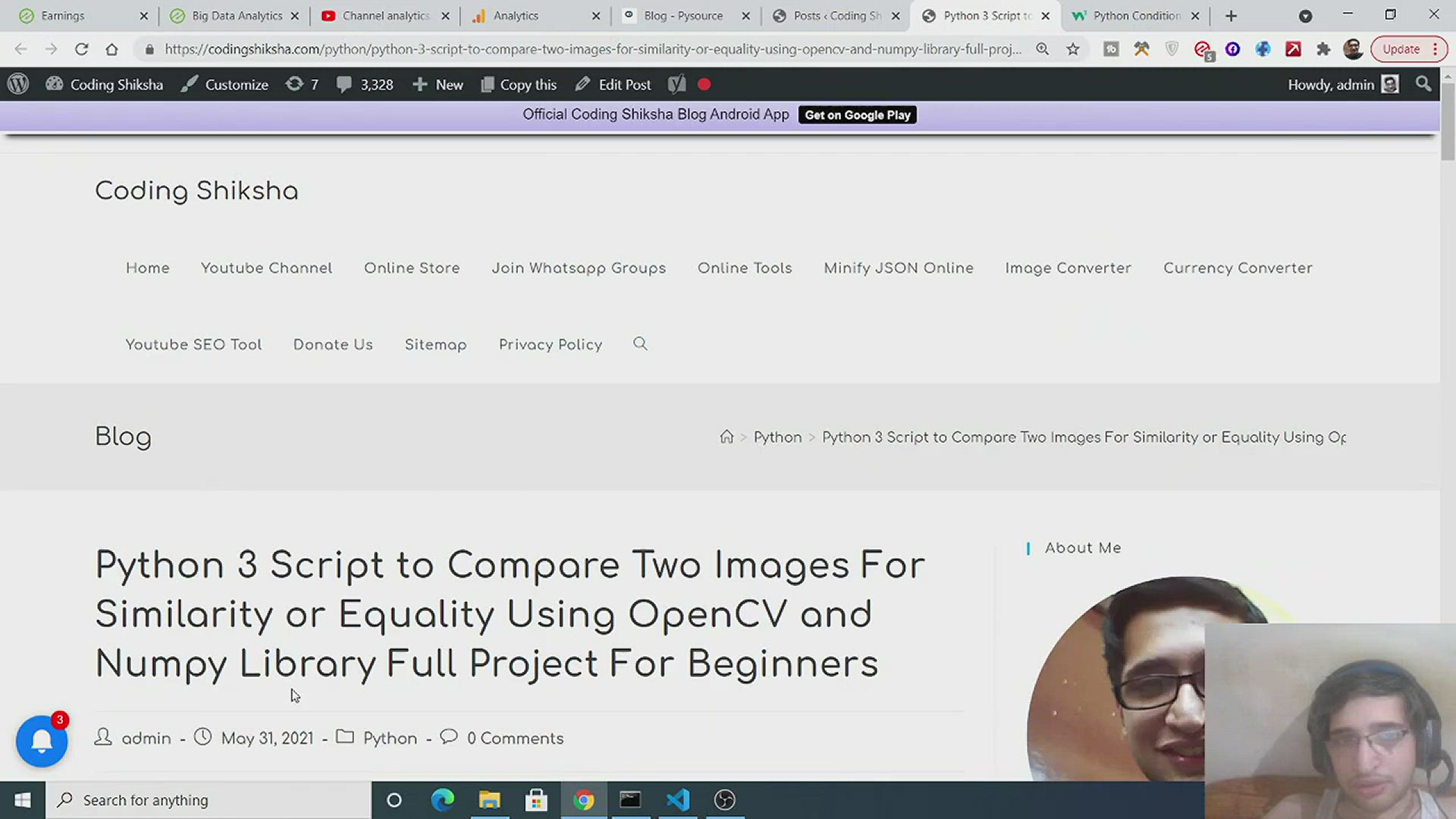Open the Visual Studio Code taskbar icon
This screenshot has height=819, width=1456.
click(x=677, y=800)
